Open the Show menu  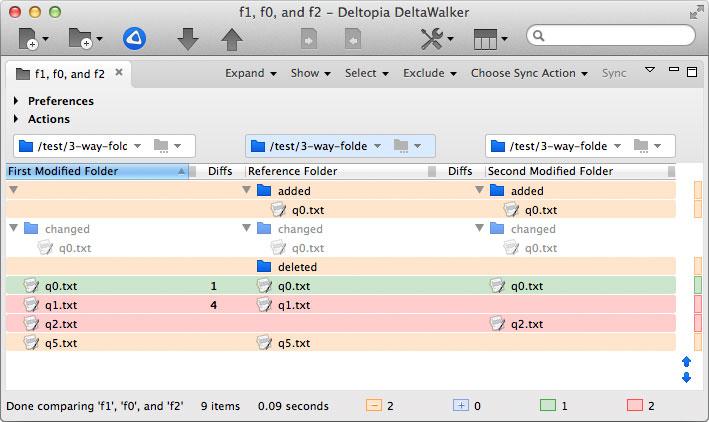(311, 73)
